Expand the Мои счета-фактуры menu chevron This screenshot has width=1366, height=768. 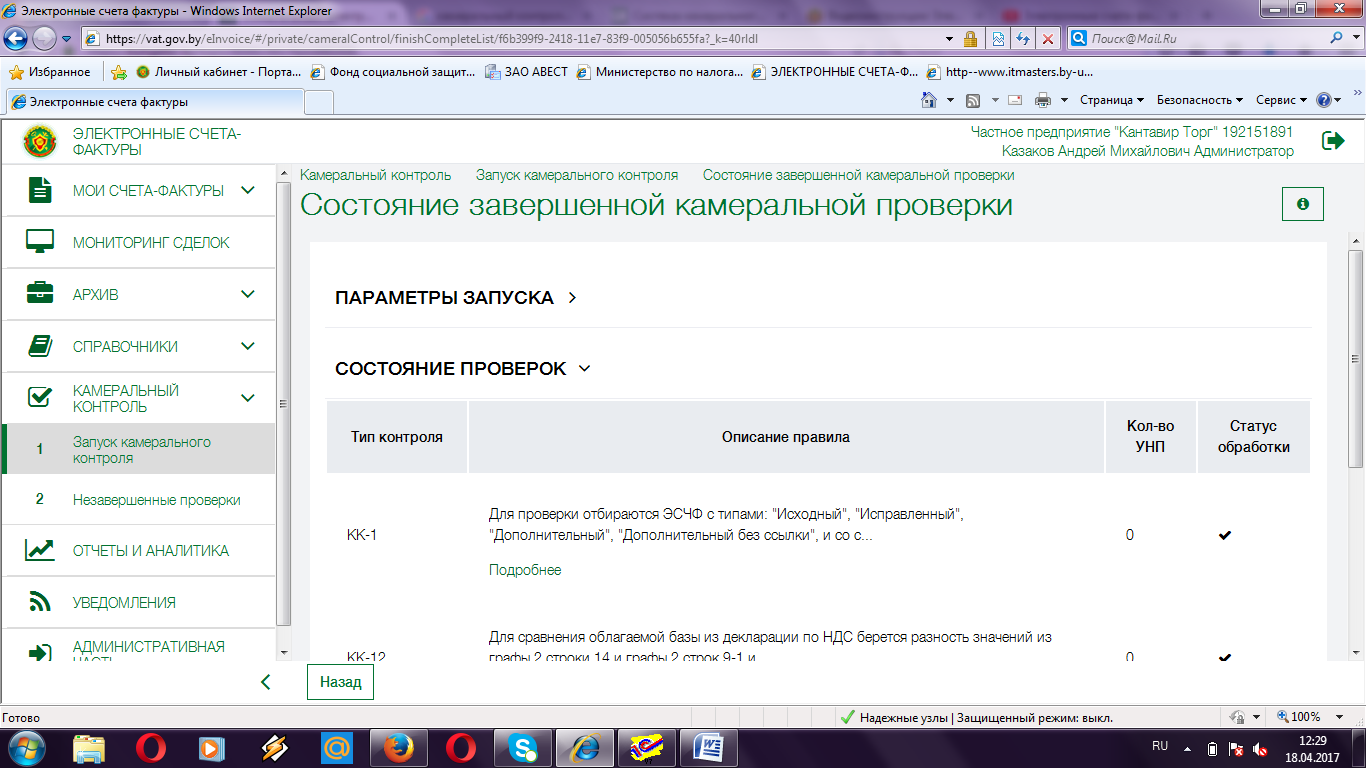click(x=248, y=190)
